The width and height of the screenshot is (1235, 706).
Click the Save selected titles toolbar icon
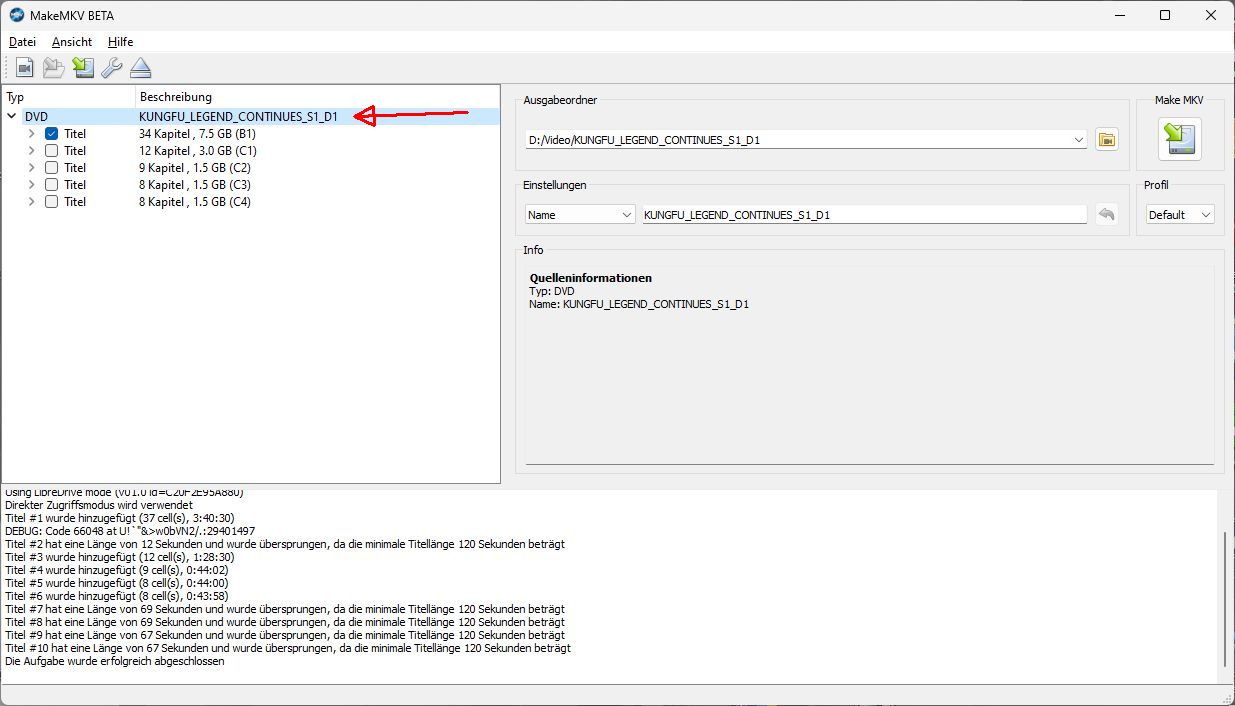pos(83,68)
